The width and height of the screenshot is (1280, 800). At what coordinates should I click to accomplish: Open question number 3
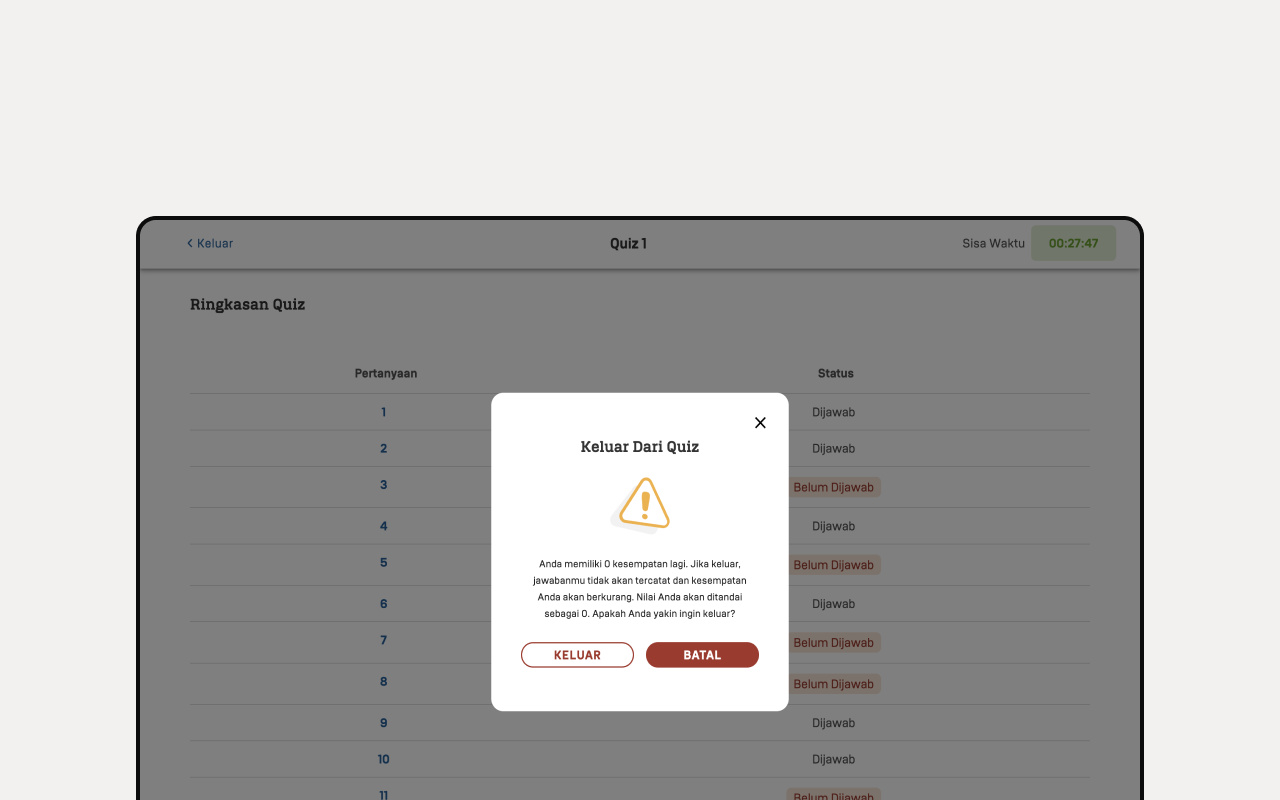(383, 485)
